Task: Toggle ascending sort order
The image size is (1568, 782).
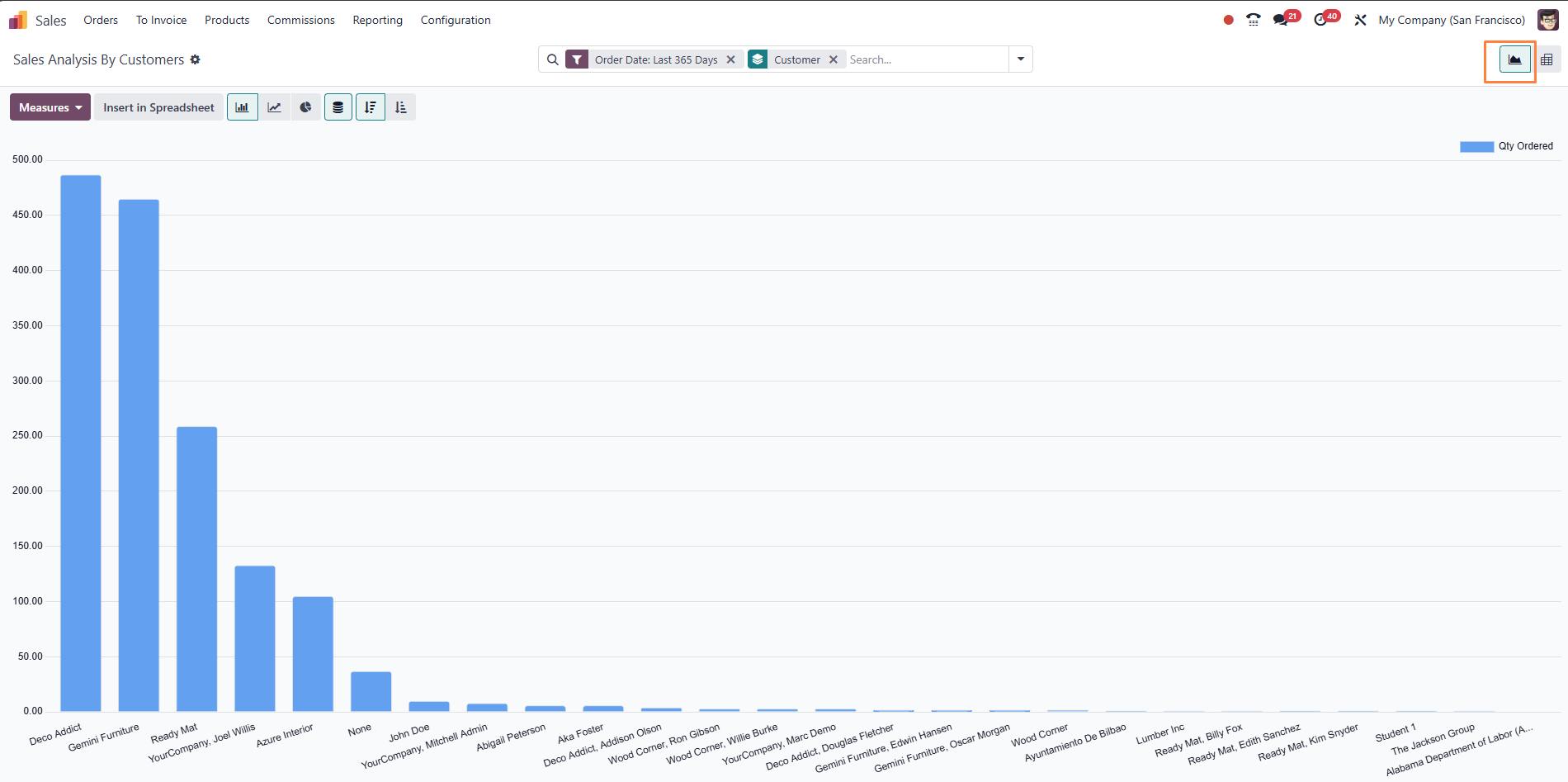Action: pos(401,107)
